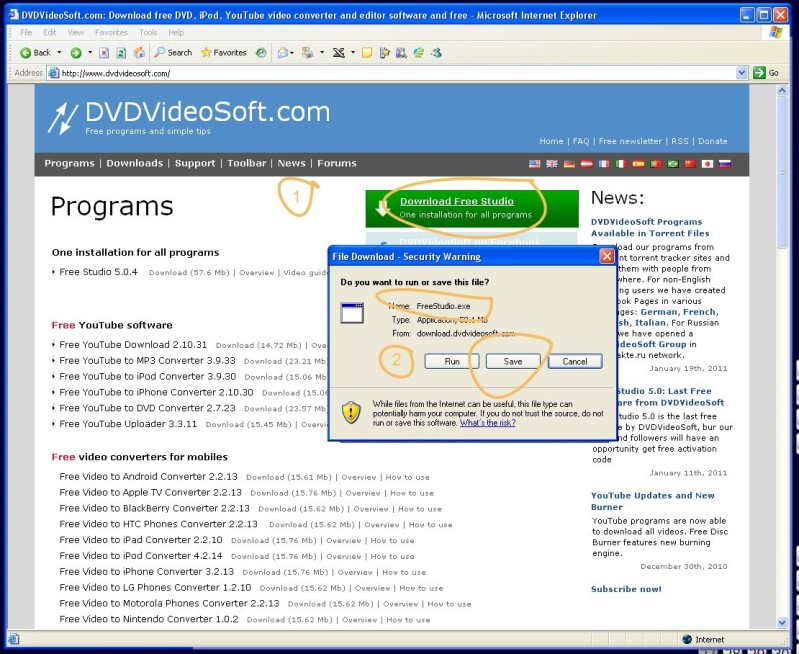
Task: Click the Download Free Studio link
Action: click(x=457, y=201)
